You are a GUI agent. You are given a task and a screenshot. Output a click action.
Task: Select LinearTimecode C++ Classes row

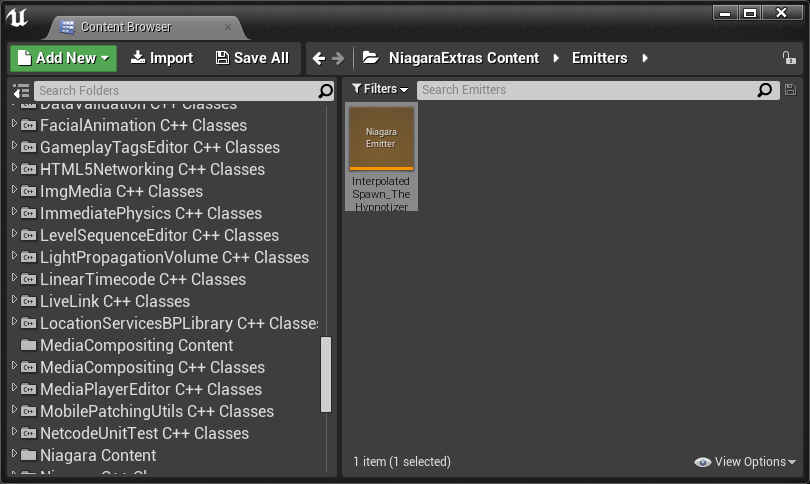tap(165, 279)
